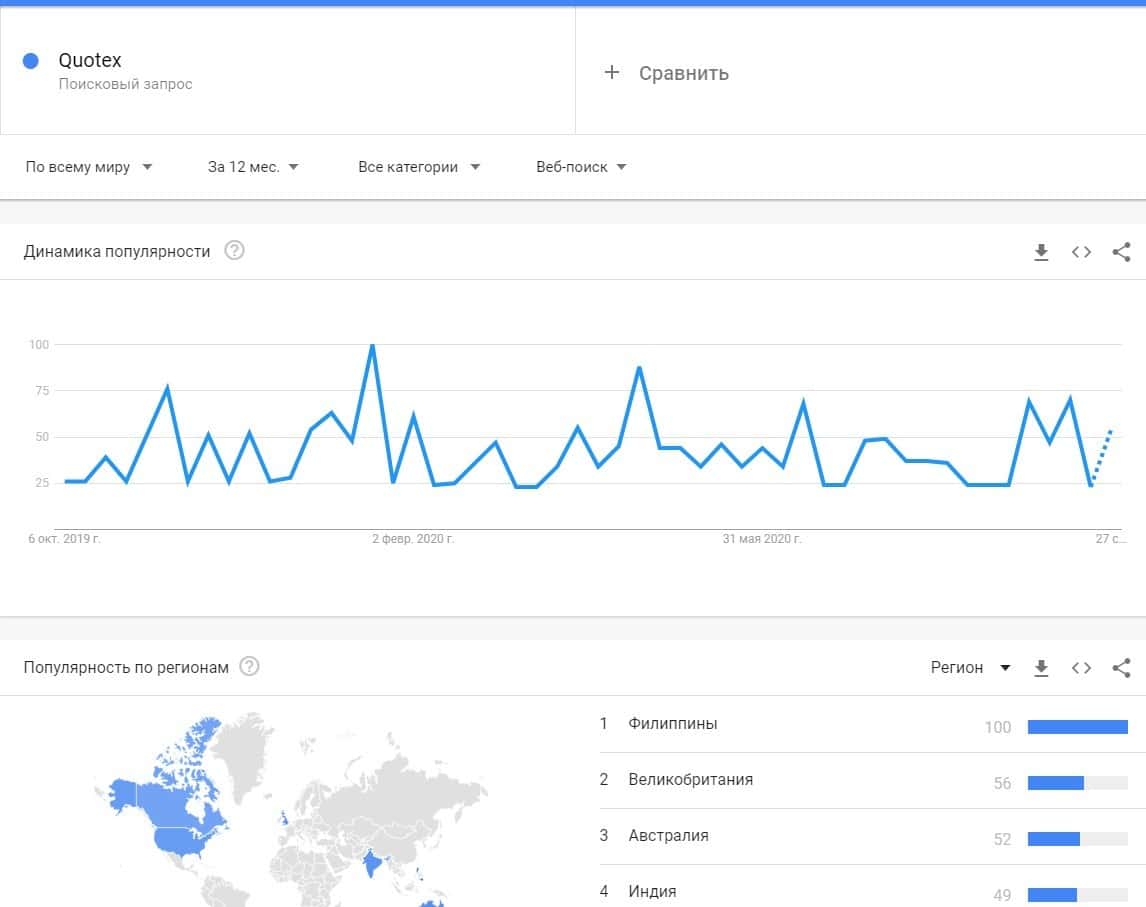Click the highest peak on the trend line
Image resolution: width=1146 pixels, height=907 pixels.
tap(372, 346)
